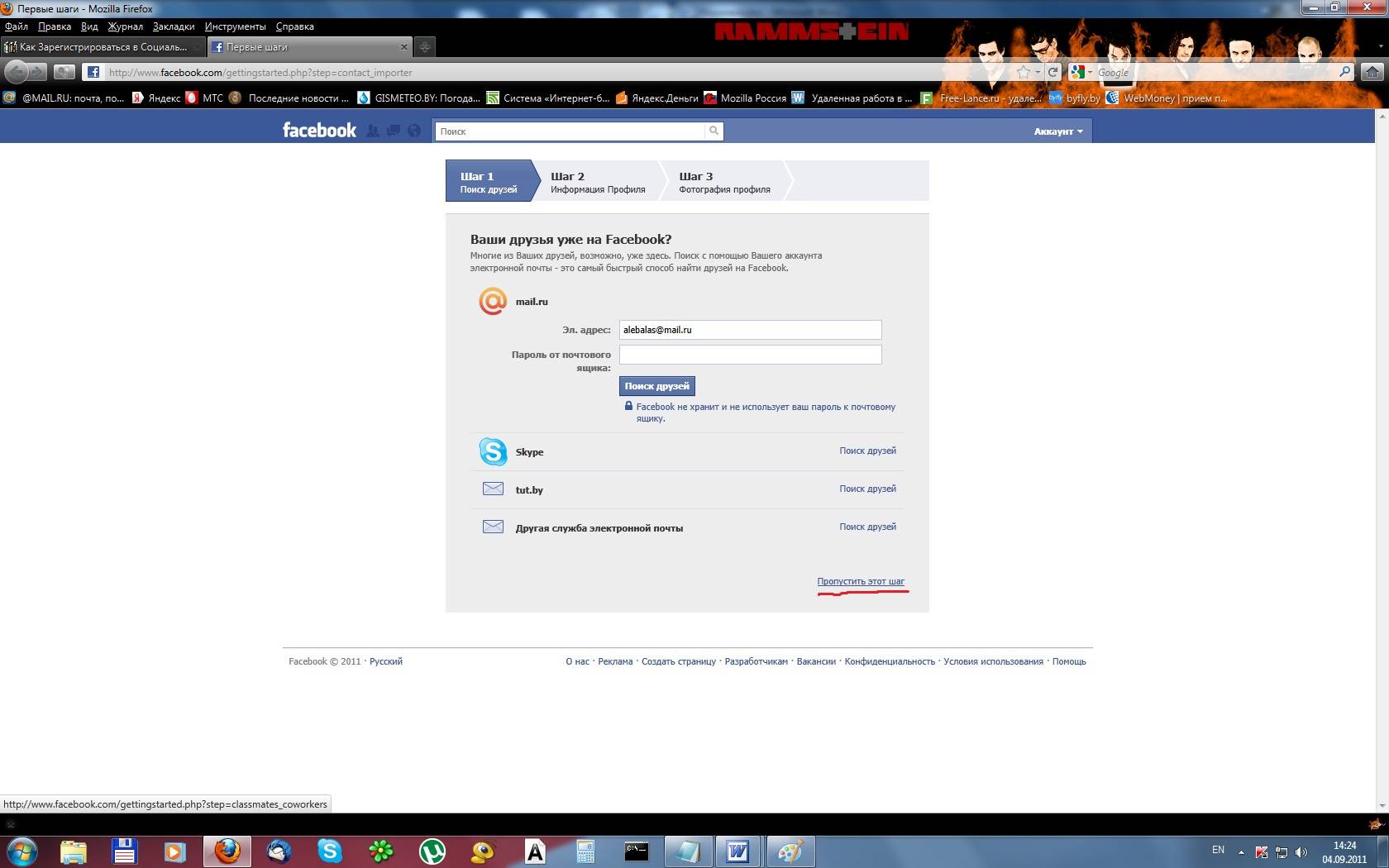1389x868 pixels.
Task: Open the calculator icon in the taskbar
Action: point(586,851)
